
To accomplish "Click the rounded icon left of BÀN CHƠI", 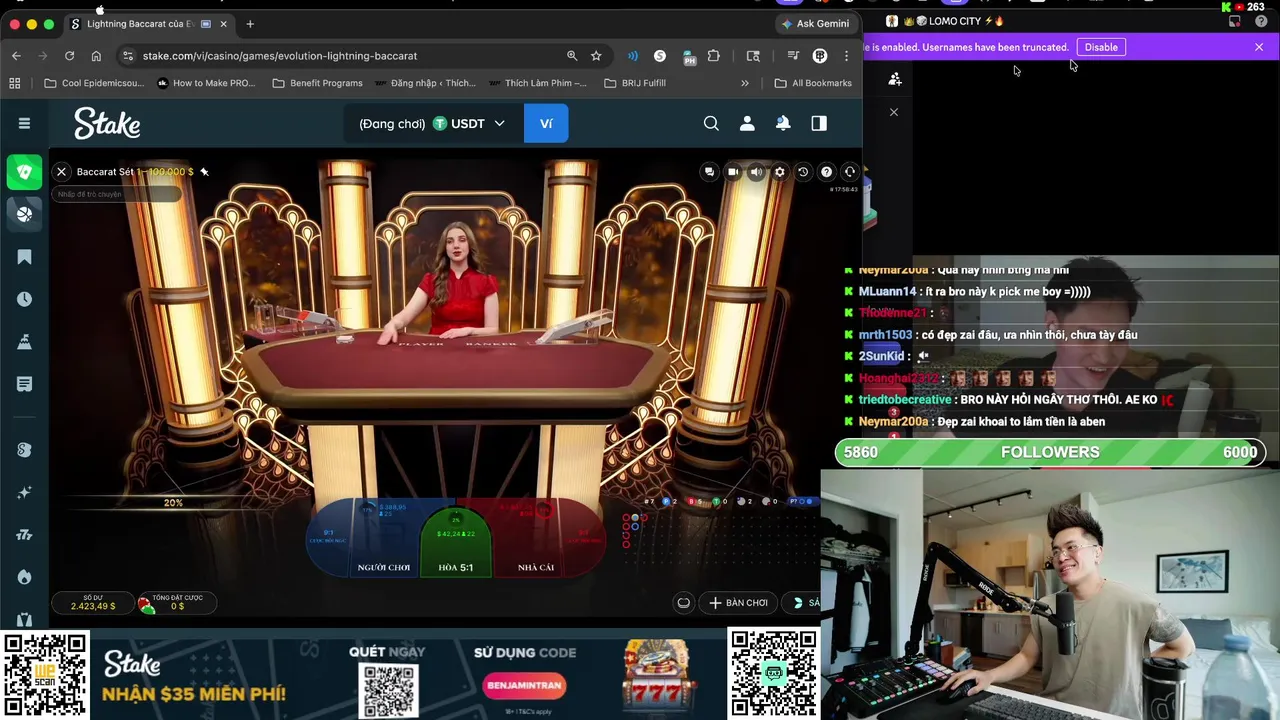I will [x=684, y=603].
